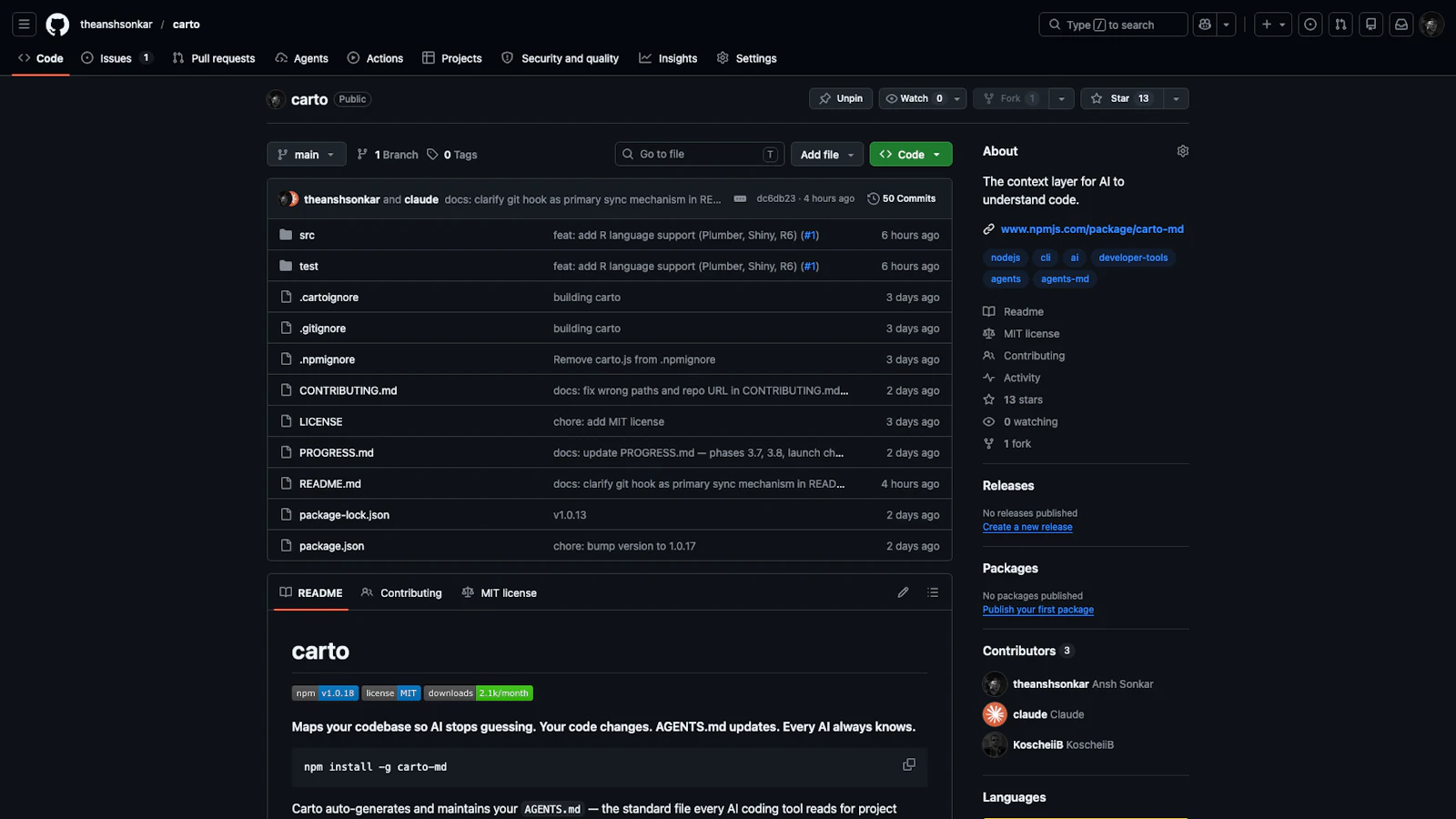Open the dc6db23 commit hash
Viewport: 1456px width, 819px height.
click(775, 198)
